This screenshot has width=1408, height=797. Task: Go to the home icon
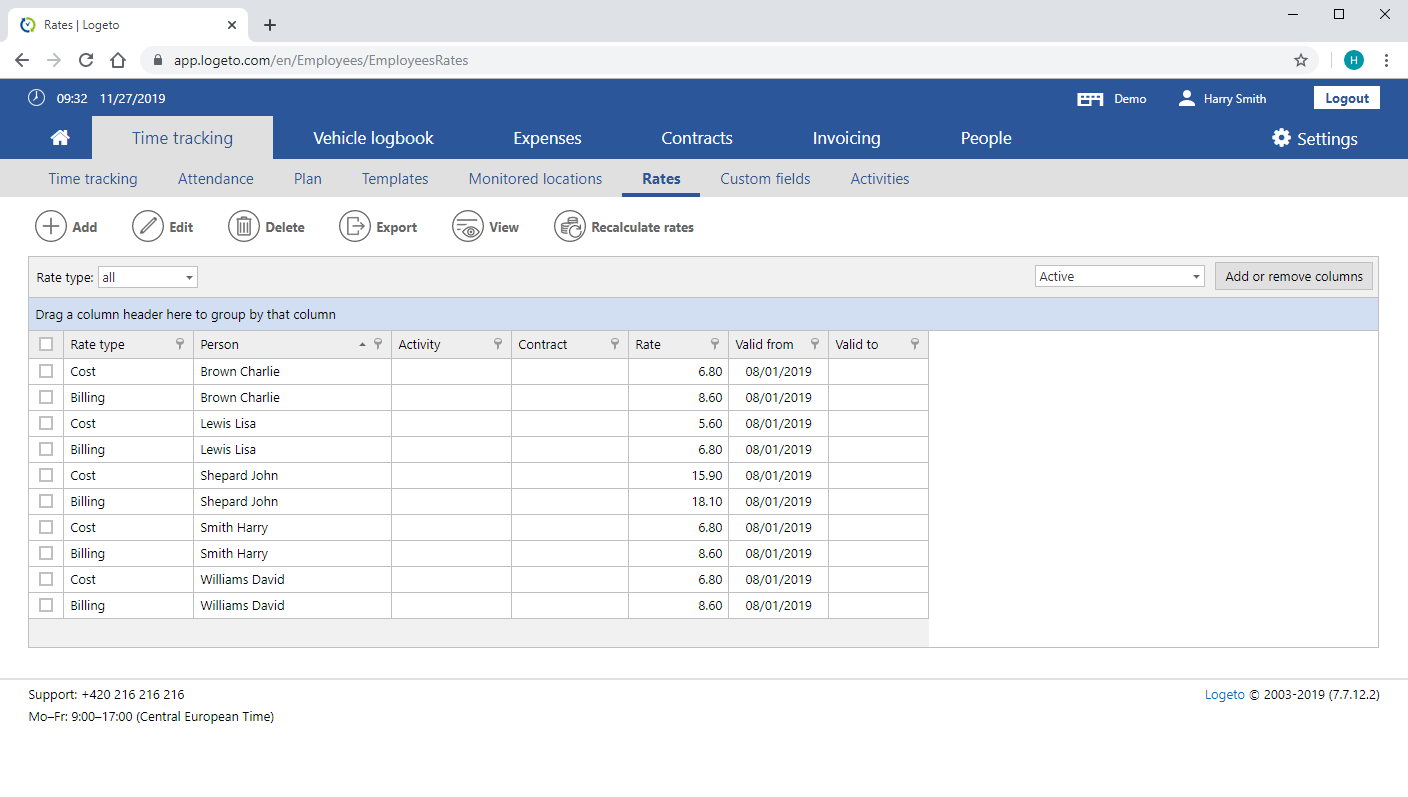(x=60, y=138)
